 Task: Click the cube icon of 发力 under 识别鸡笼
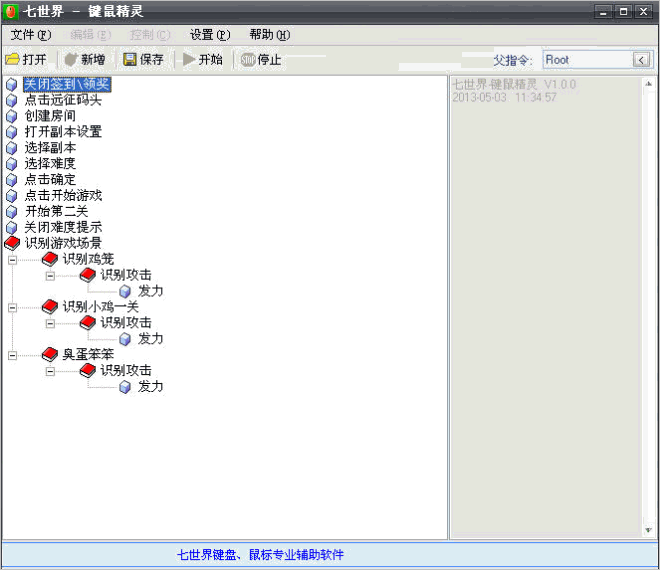pos(125,291)
